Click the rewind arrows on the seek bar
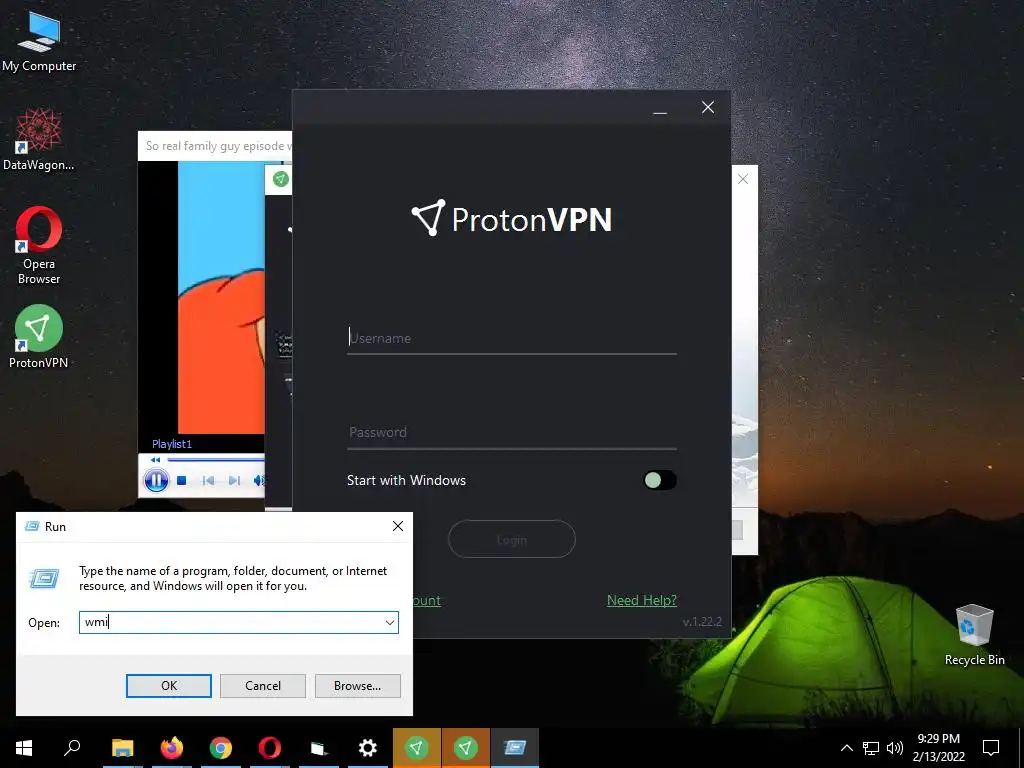This screenshot has width=1024, height=768. (x=155, y=460)
